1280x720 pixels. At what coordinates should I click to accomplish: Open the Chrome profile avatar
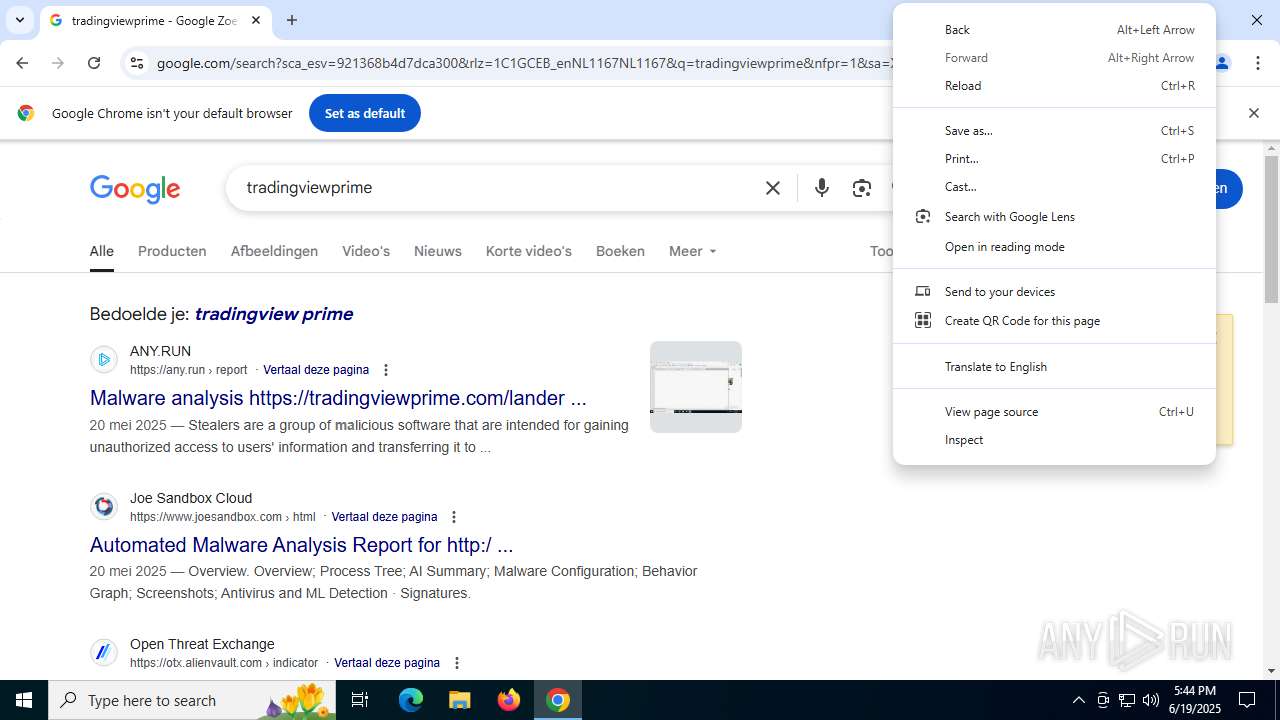[1222, 63]
